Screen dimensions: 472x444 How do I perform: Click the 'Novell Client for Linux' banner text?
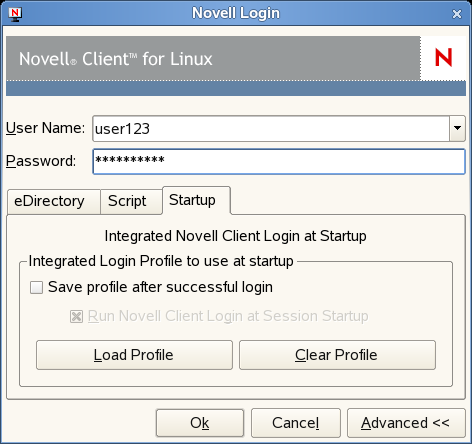point(116,59)
